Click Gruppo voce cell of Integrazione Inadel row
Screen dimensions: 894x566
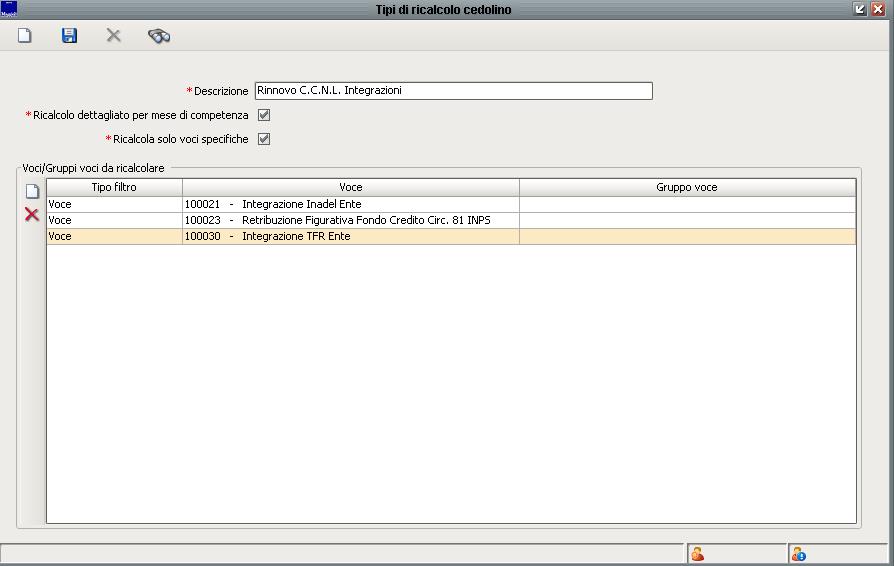(x=688, y=204)
